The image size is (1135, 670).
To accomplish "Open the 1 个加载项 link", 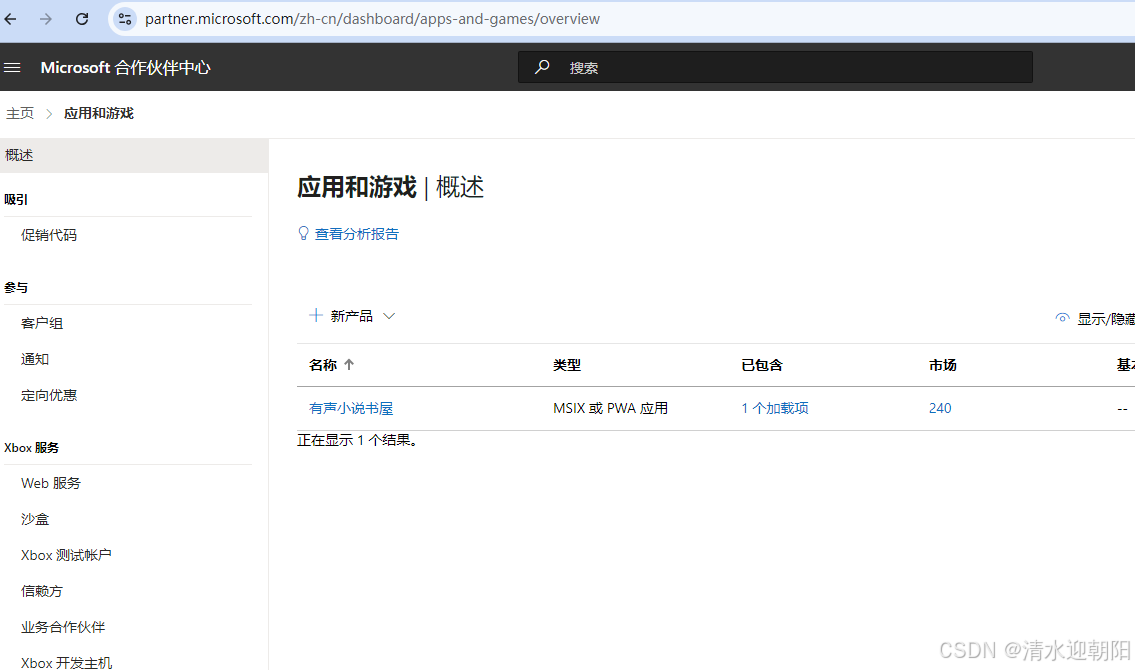I will (x=775, y=408).
